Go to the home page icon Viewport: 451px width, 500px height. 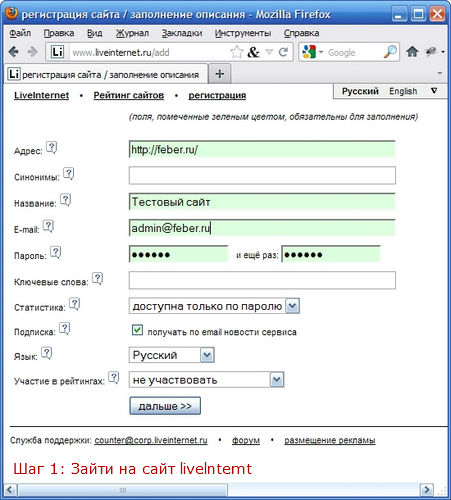[x=412, y=52]
